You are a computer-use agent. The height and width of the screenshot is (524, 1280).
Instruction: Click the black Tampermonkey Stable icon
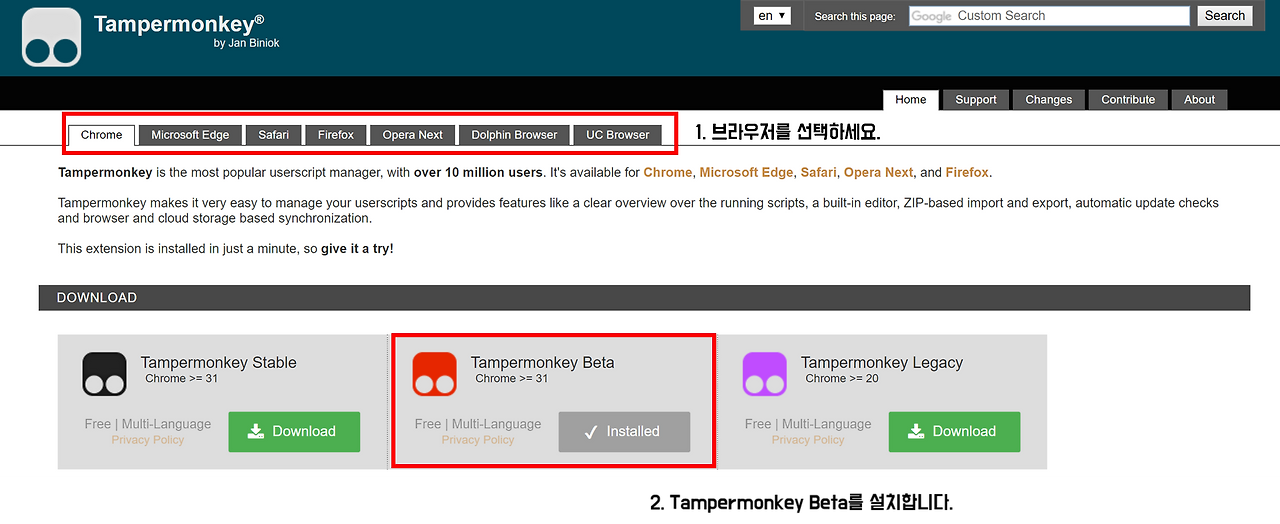click(105, 374)
